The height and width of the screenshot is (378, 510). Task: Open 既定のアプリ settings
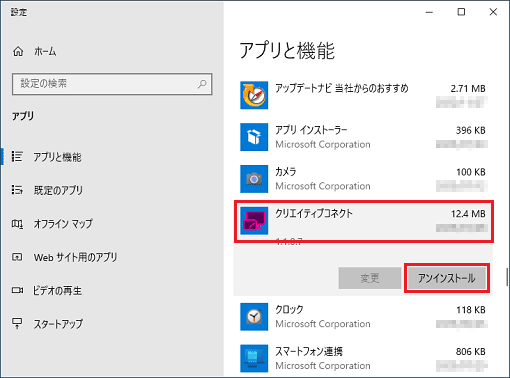[x=58, y=190]
